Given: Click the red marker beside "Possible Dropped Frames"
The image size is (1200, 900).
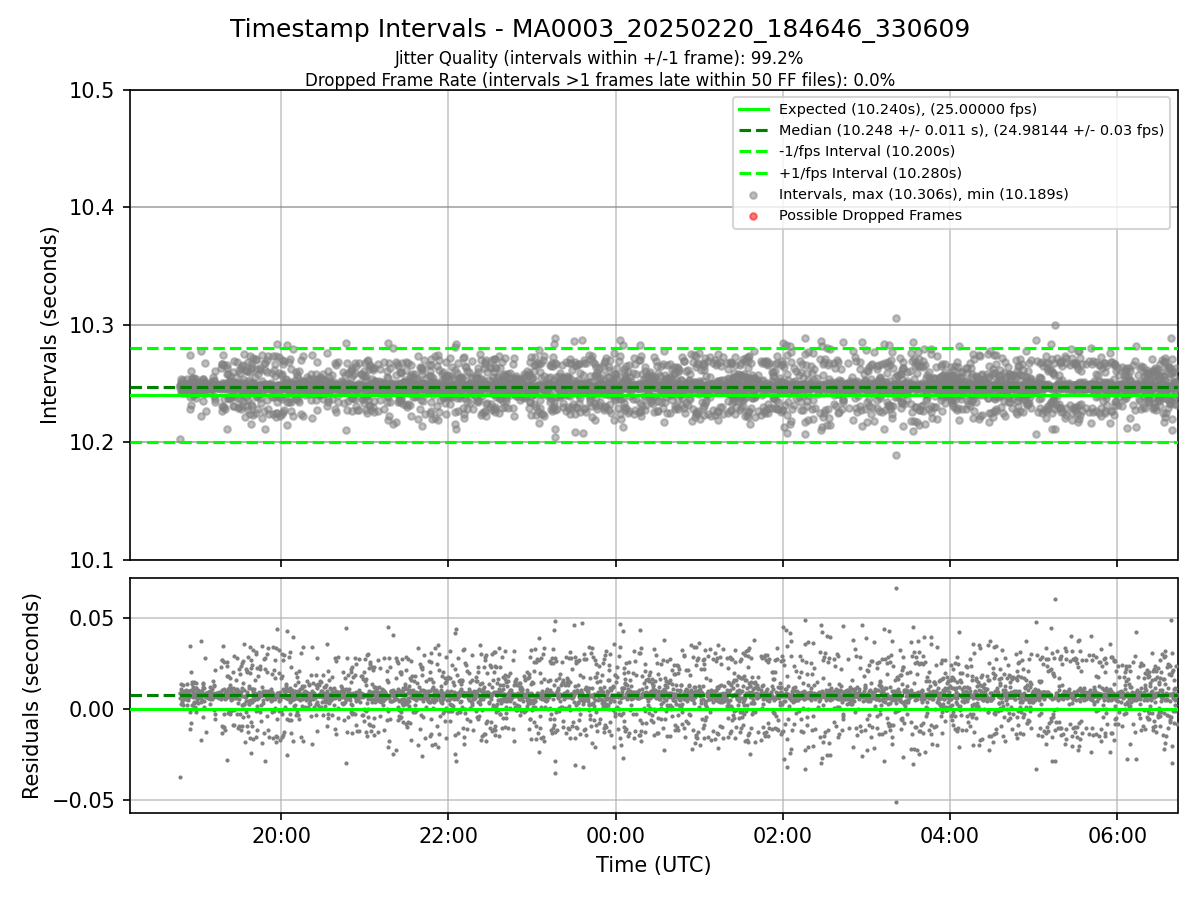Looking at the screenshot, I should [754, 216].
